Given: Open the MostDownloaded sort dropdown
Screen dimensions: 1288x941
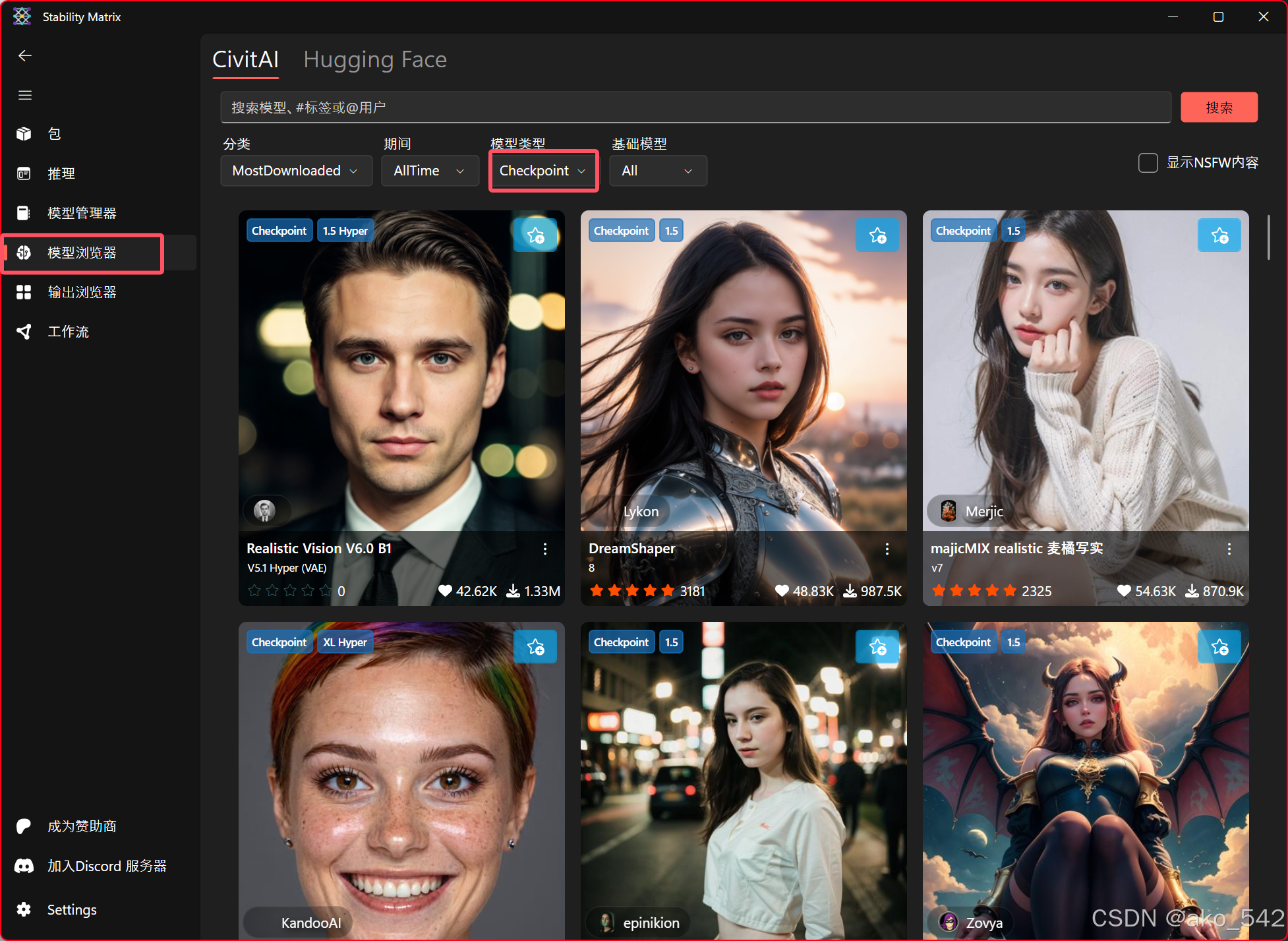Looking at the screenshot, I should point(296,171).
